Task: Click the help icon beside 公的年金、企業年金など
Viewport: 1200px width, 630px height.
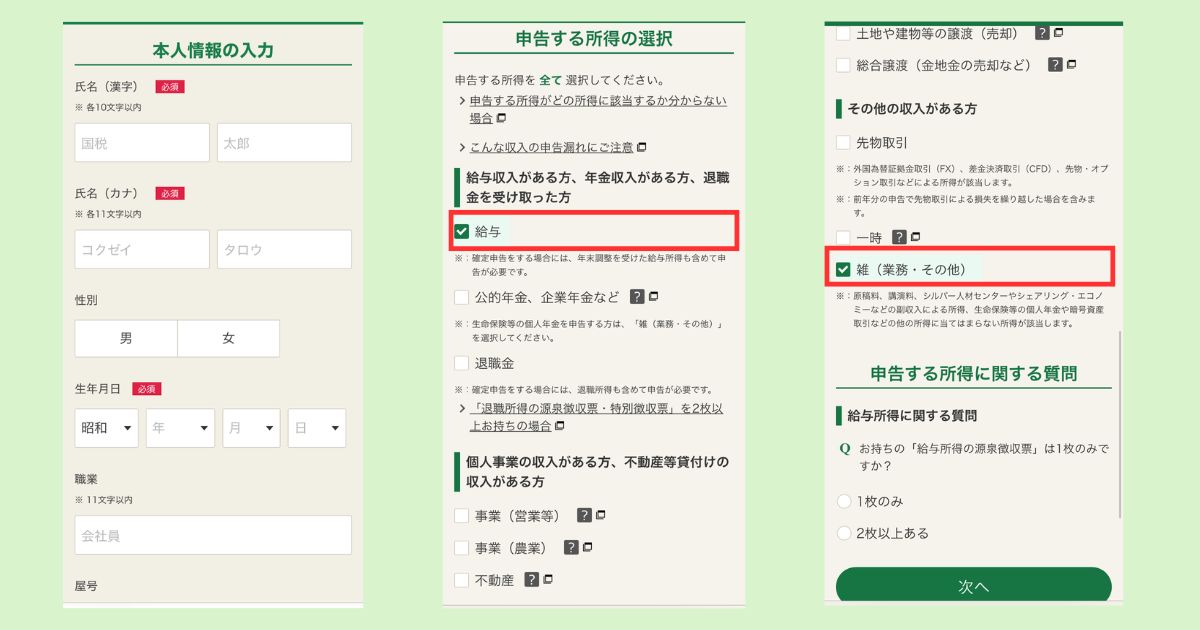Action: point(637,297)
